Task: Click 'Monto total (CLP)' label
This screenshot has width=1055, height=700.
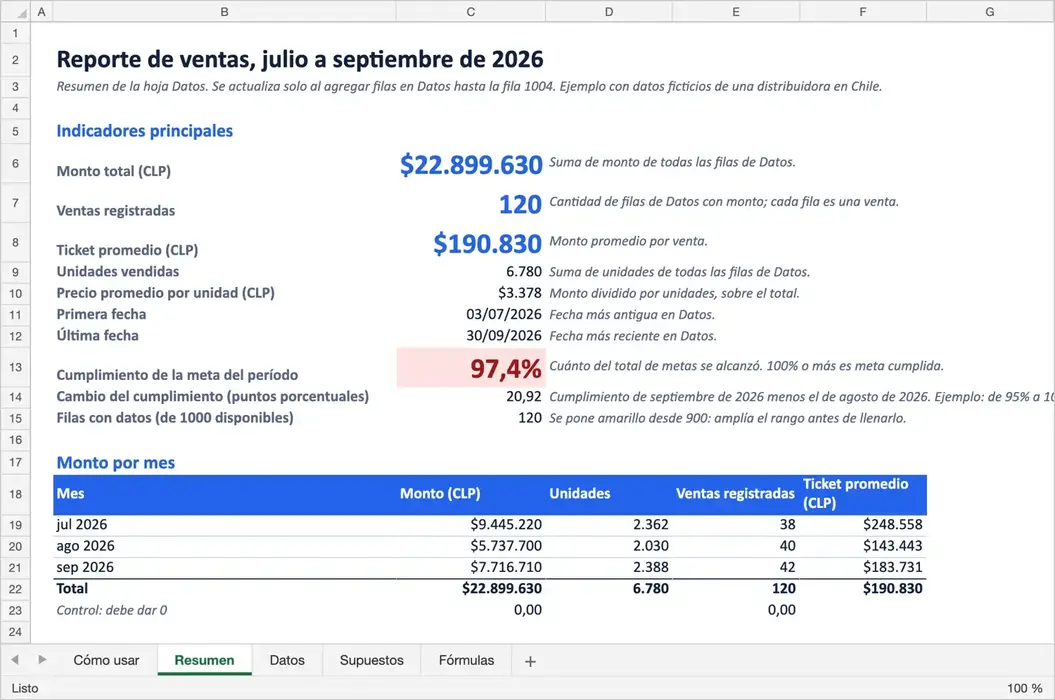Action: 114,171
